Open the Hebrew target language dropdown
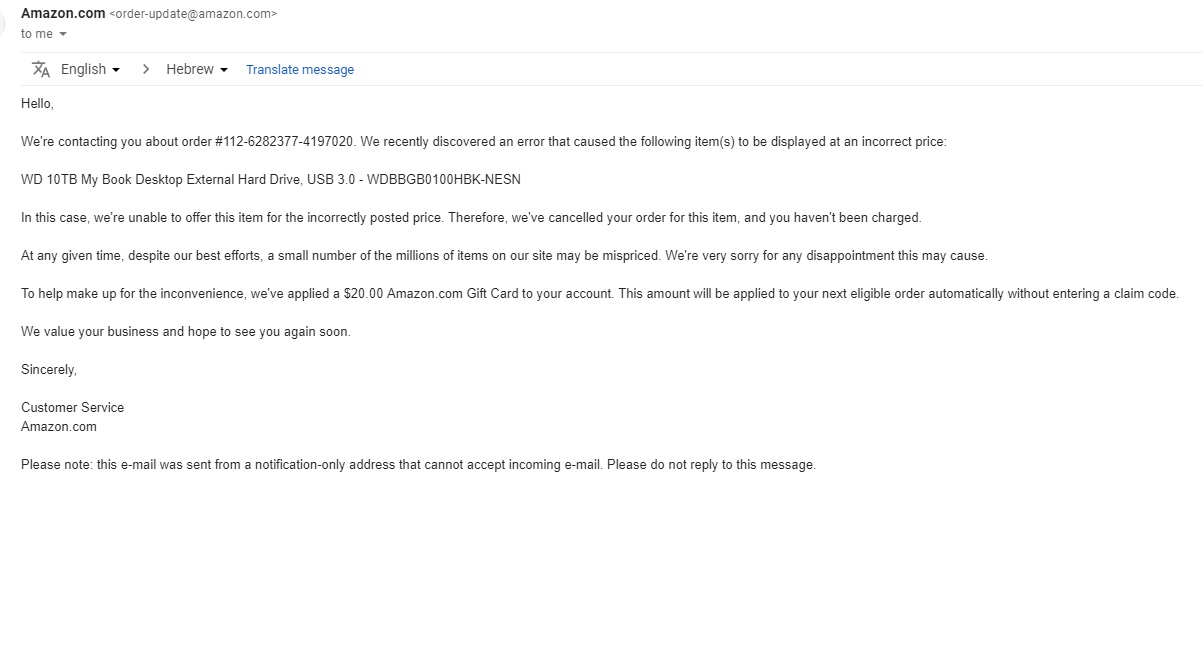The height and width of the screenshot is (648, 1203). pos(197,69)
